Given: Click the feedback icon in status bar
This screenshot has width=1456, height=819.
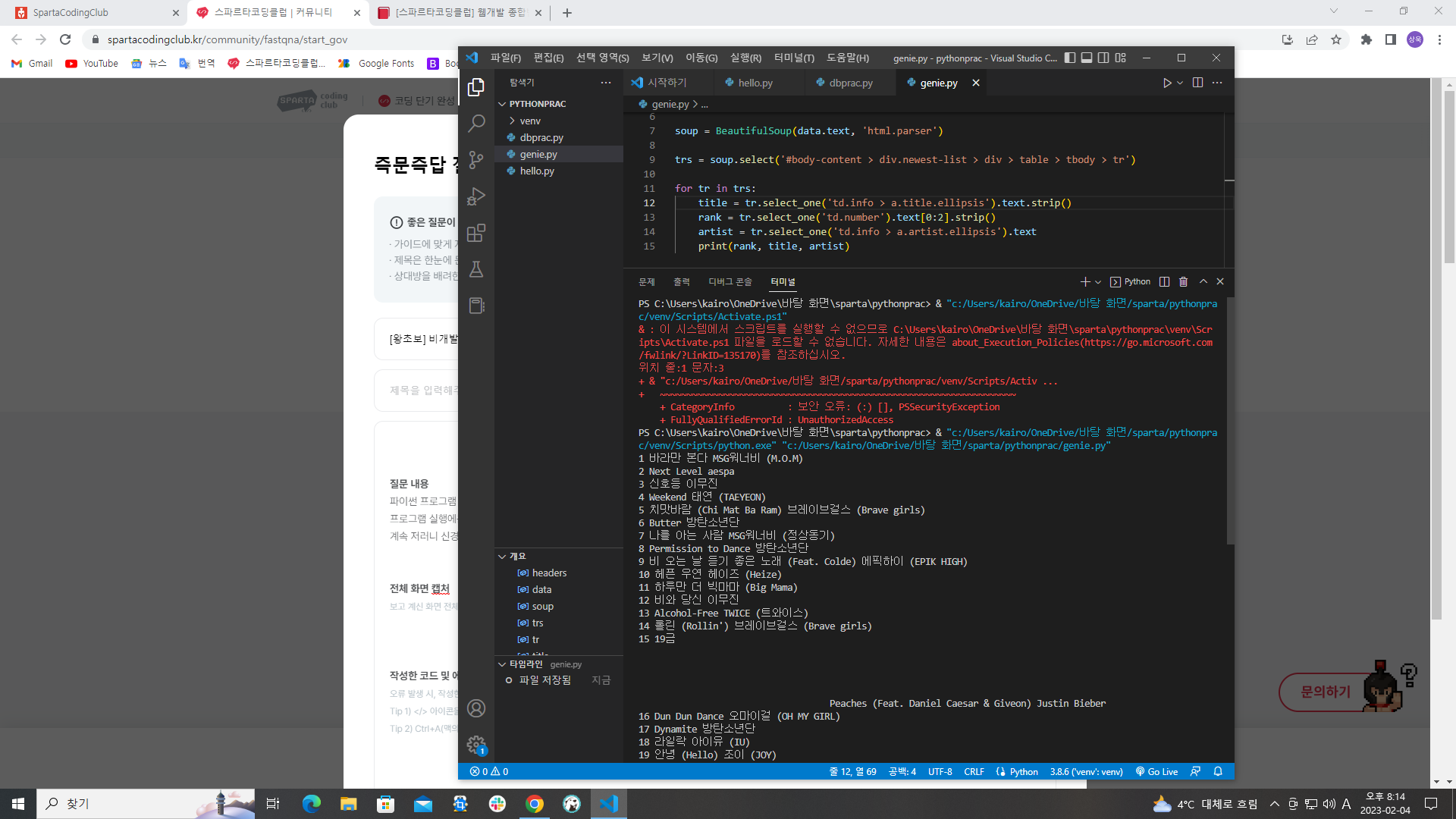Looking at the screenshot, I should pyautogui.click(x=1196, y=771).
